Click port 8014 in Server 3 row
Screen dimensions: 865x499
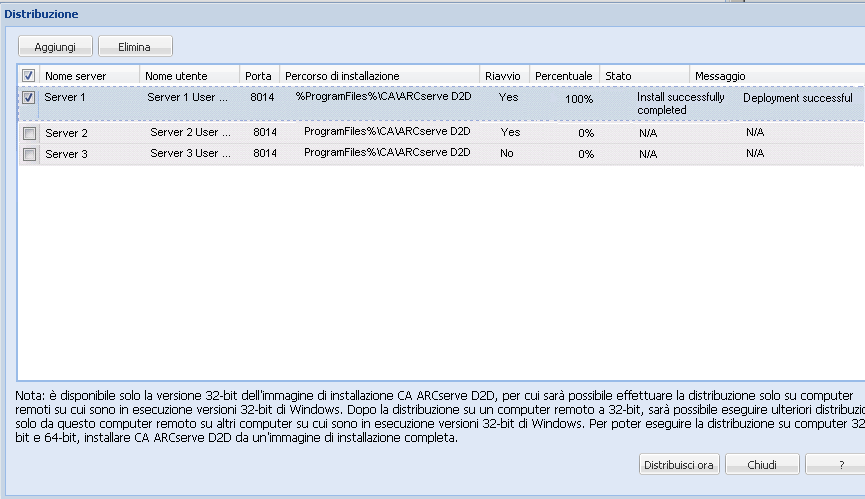point(265,153)
